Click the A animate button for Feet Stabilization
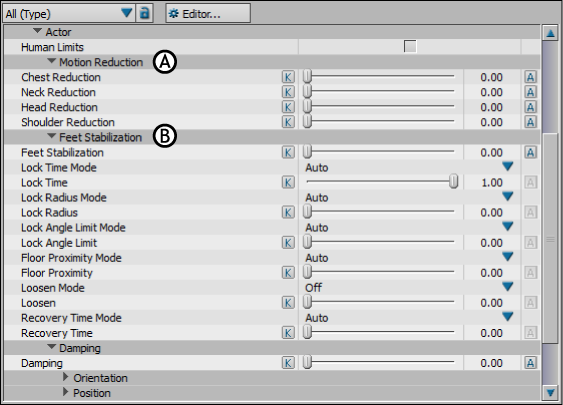The height and width of the screenshot is (405, 563). tap(530, 153)
